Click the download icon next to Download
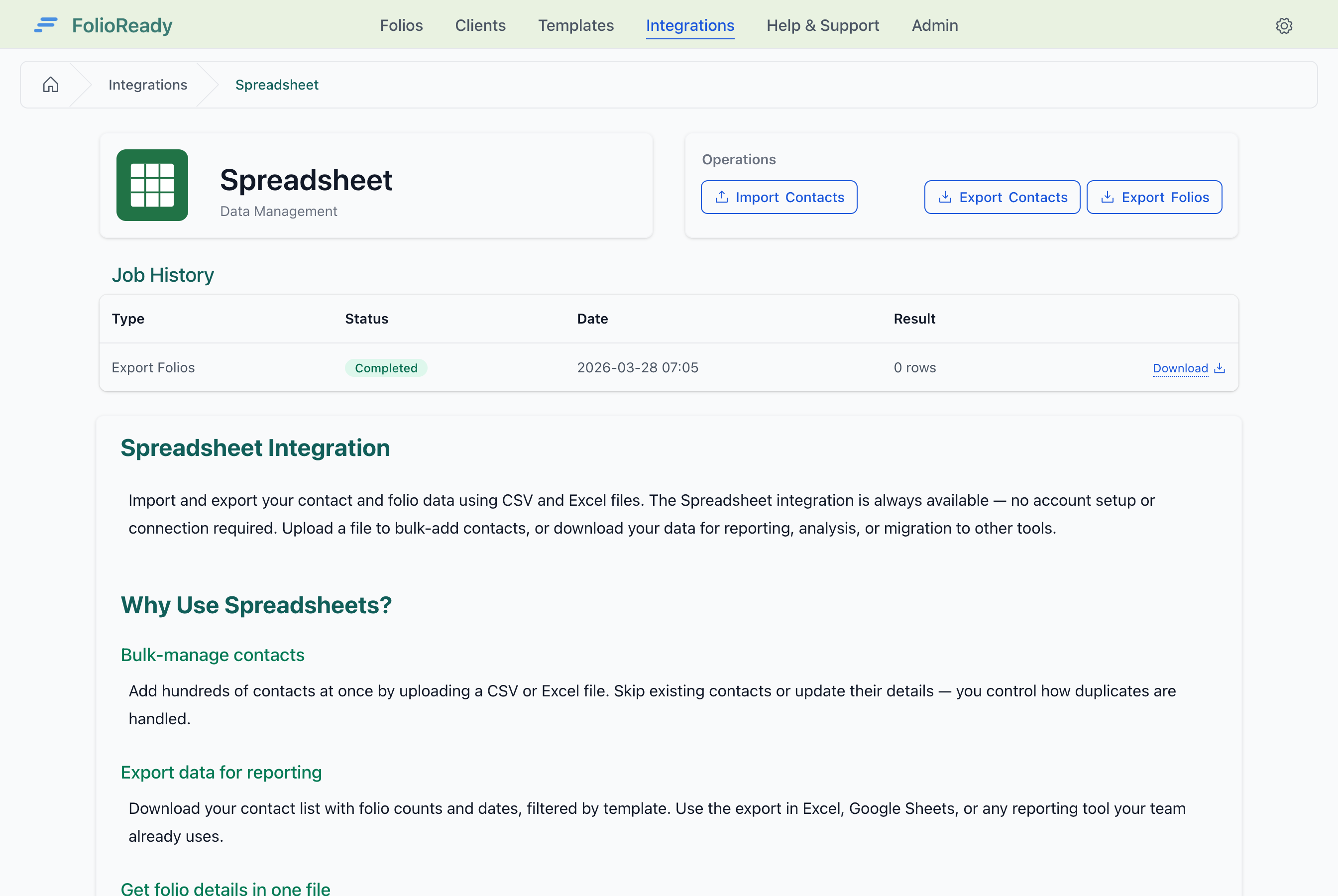 1219,368
